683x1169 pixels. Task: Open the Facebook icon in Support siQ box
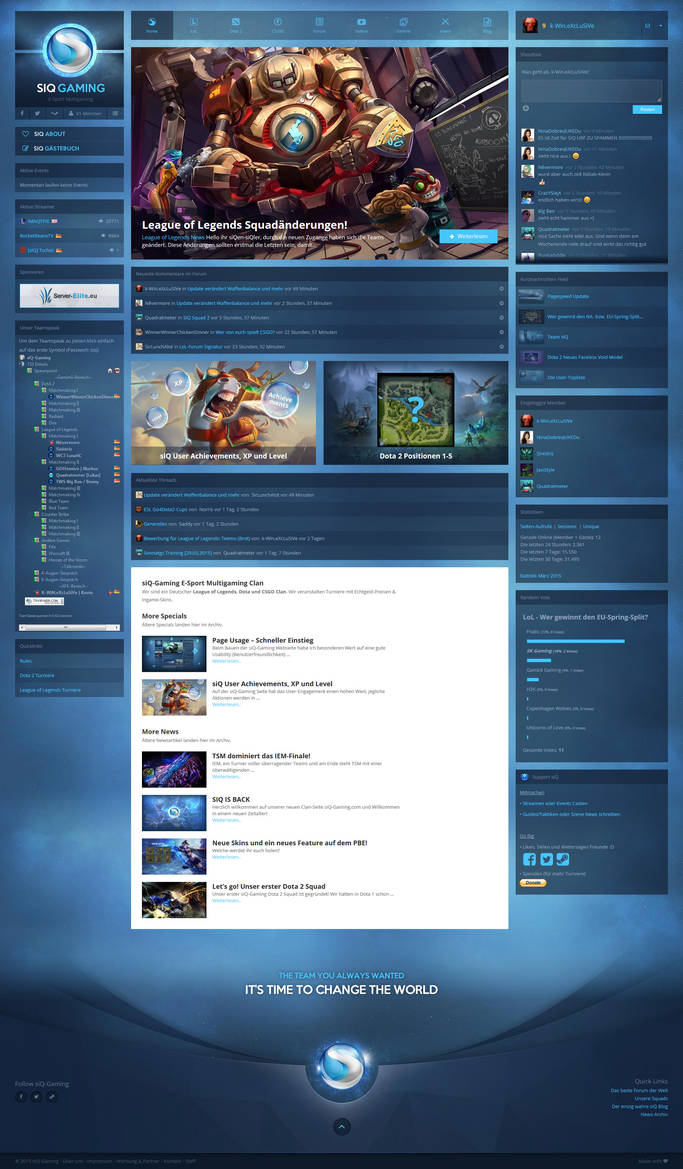tap(529, 860)
